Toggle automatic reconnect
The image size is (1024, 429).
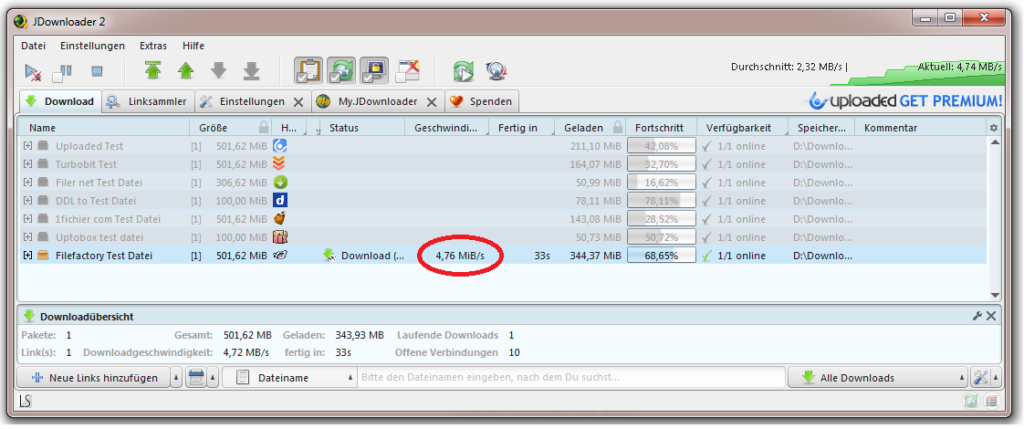point(341,71)
